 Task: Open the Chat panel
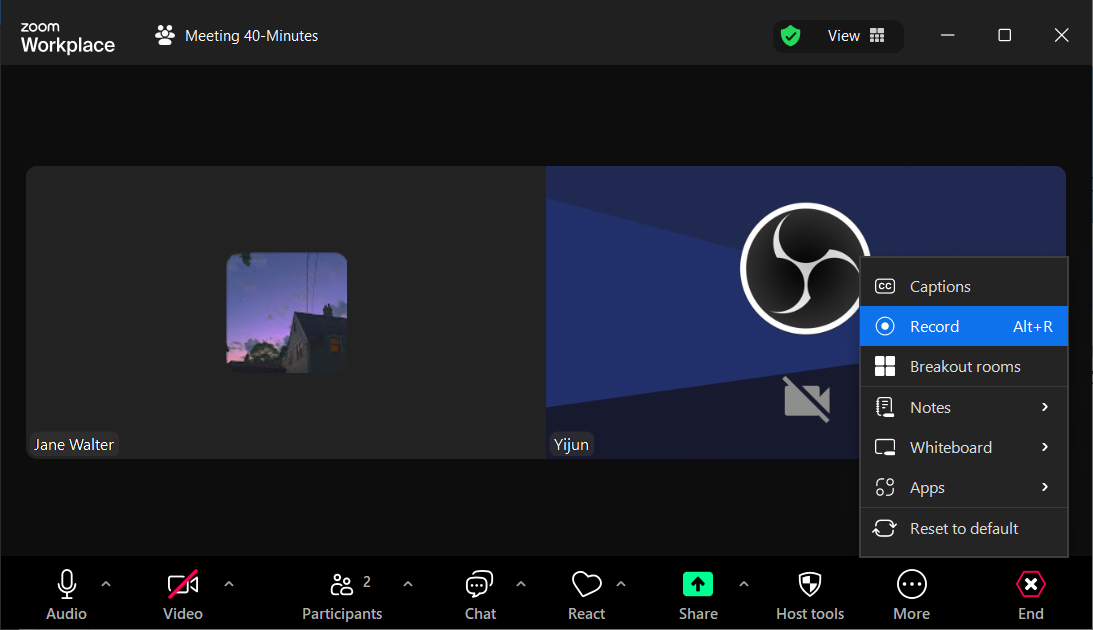480,596
